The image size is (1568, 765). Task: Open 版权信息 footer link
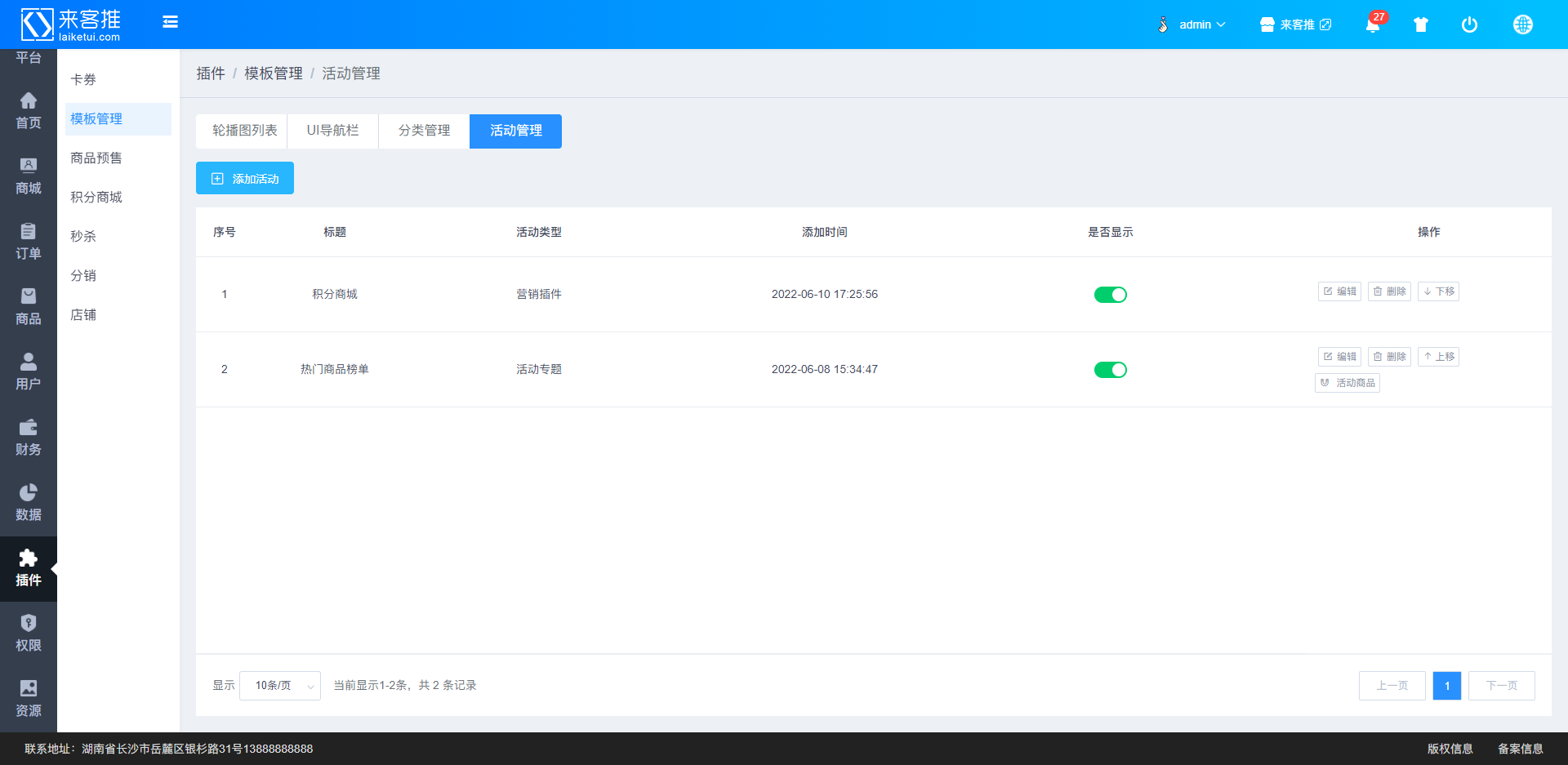(1450, 749)
